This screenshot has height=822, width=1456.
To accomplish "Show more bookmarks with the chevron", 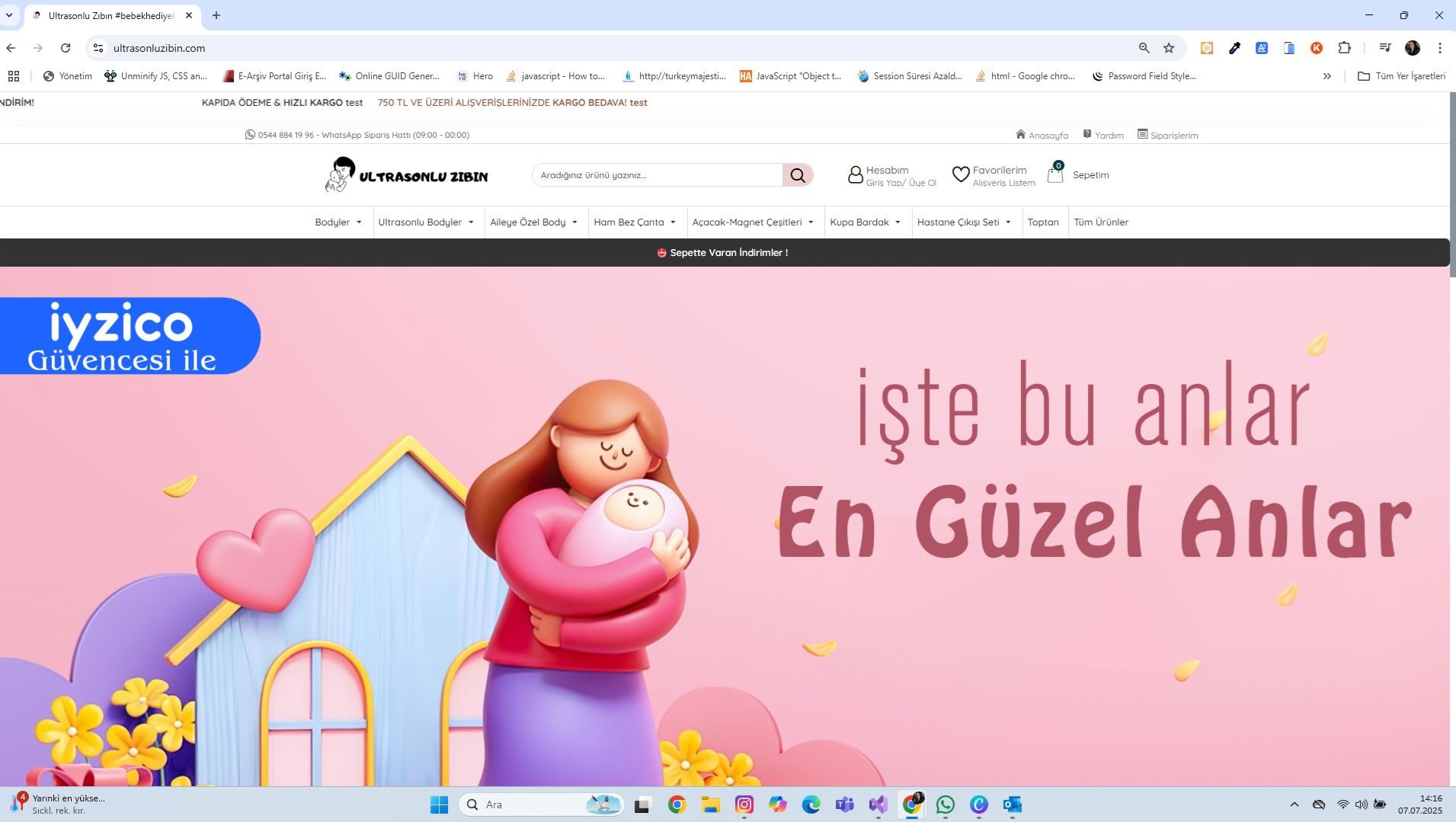I will [x=1327, y=76].
